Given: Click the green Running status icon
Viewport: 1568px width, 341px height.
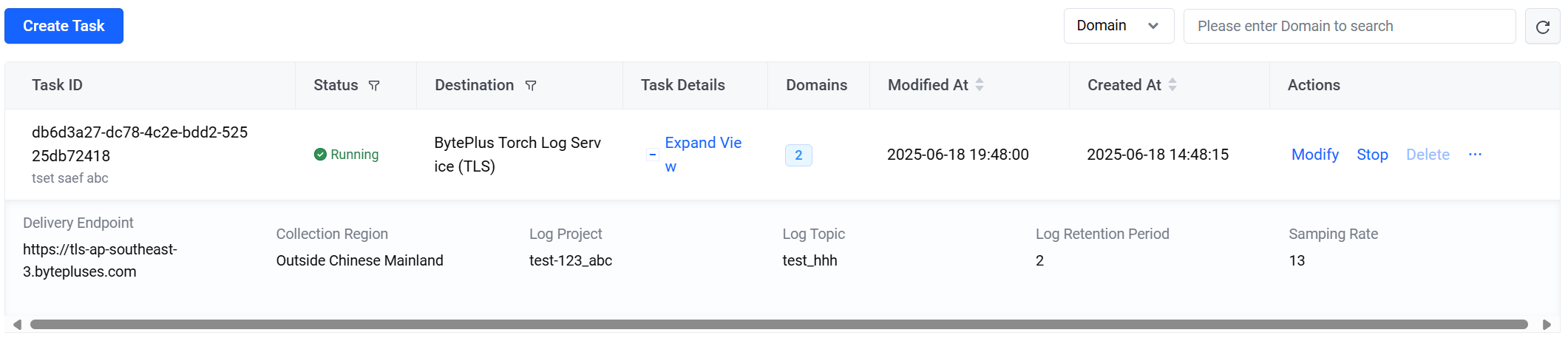Looking at the screenshot, I should tap(320, 155).
